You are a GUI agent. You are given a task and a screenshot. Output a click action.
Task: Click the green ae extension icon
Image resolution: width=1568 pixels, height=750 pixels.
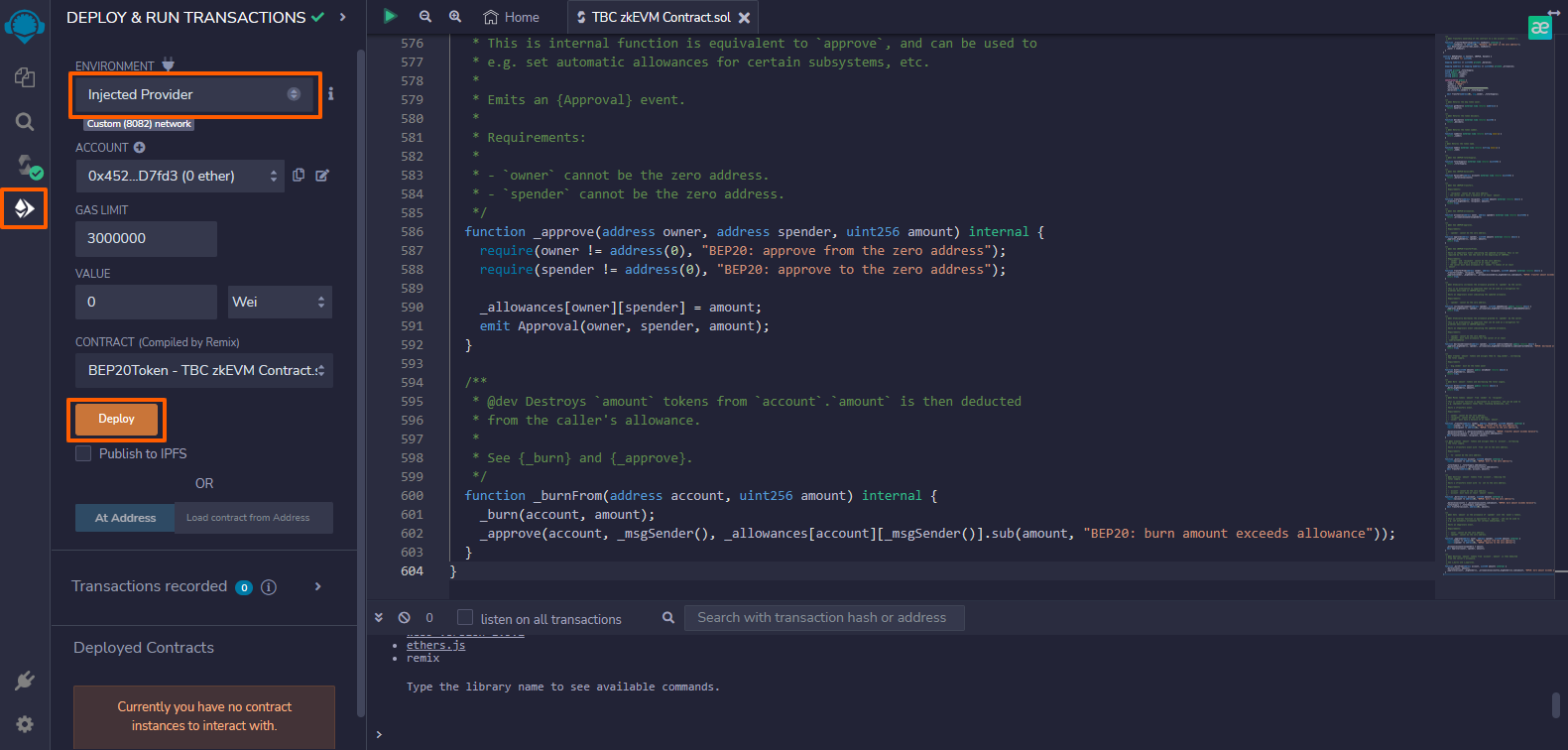click(1539, 28)
